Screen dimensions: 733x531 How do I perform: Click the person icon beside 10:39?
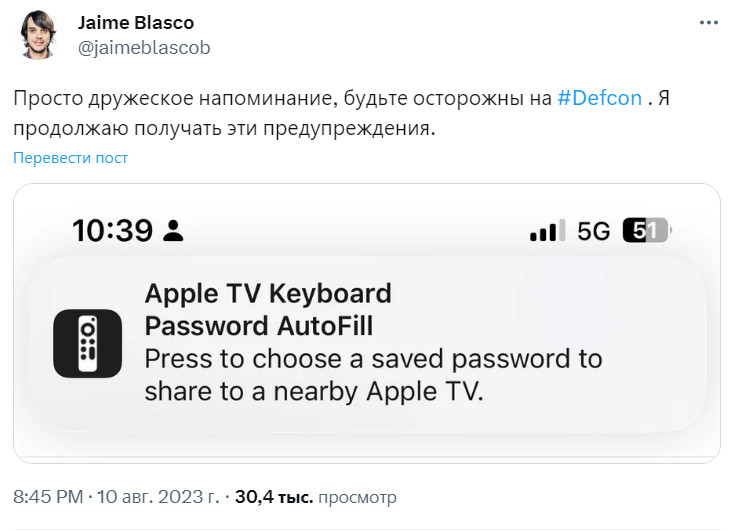tap(173, 230)
